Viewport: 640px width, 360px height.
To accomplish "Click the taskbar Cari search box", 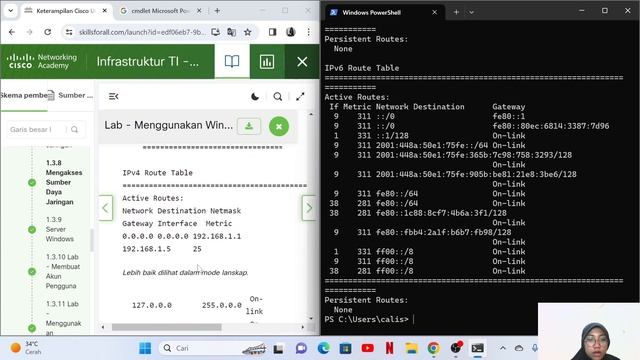I will [213, 348].
